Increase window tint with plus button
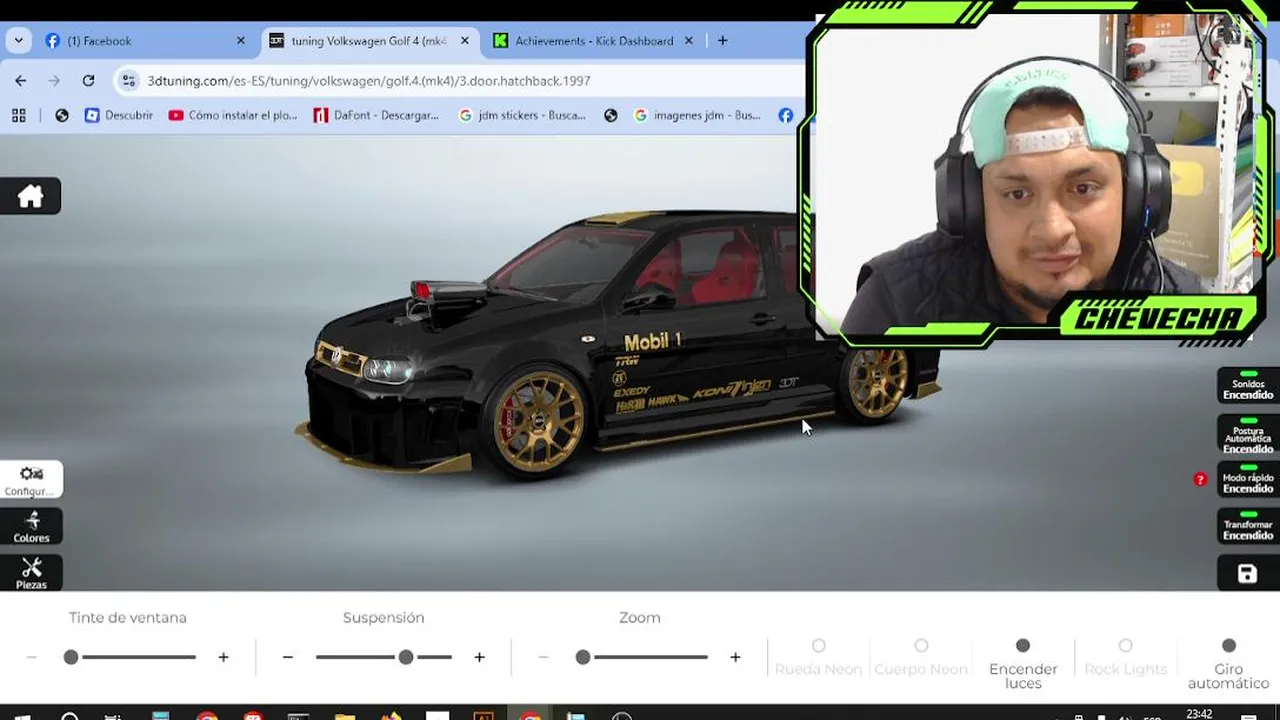Screen dimensions: 1280x720 pos(223,657)
